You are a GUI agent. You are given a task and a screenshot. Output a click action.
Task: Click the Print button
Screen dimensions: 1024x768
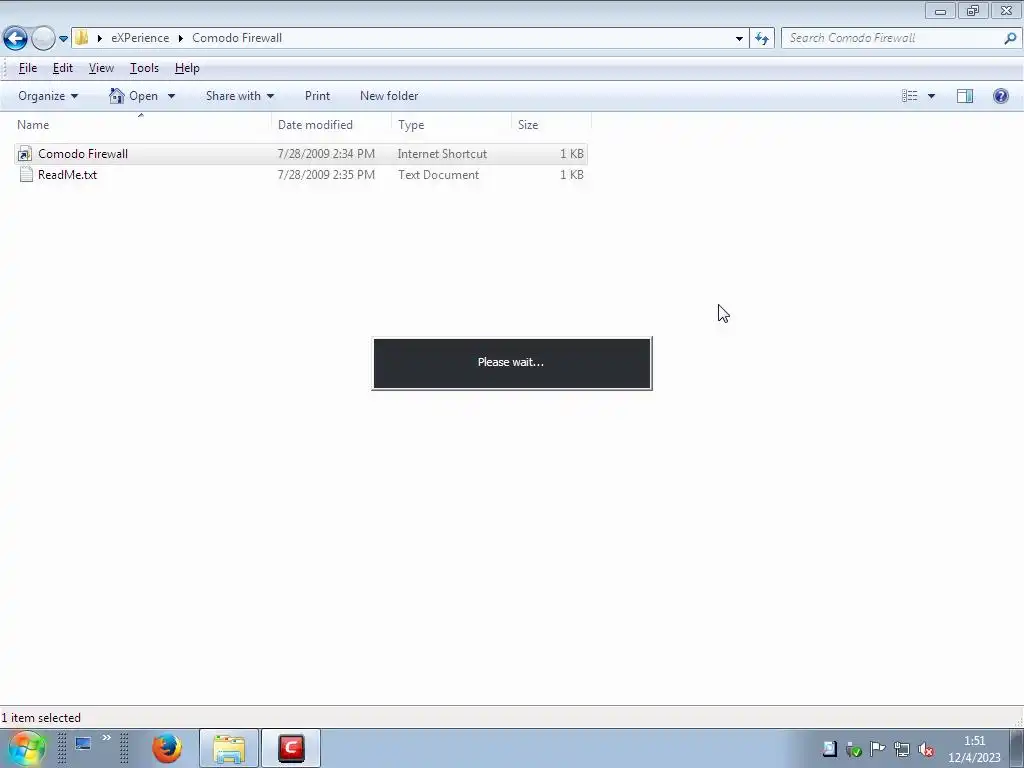tap(317, 96)
